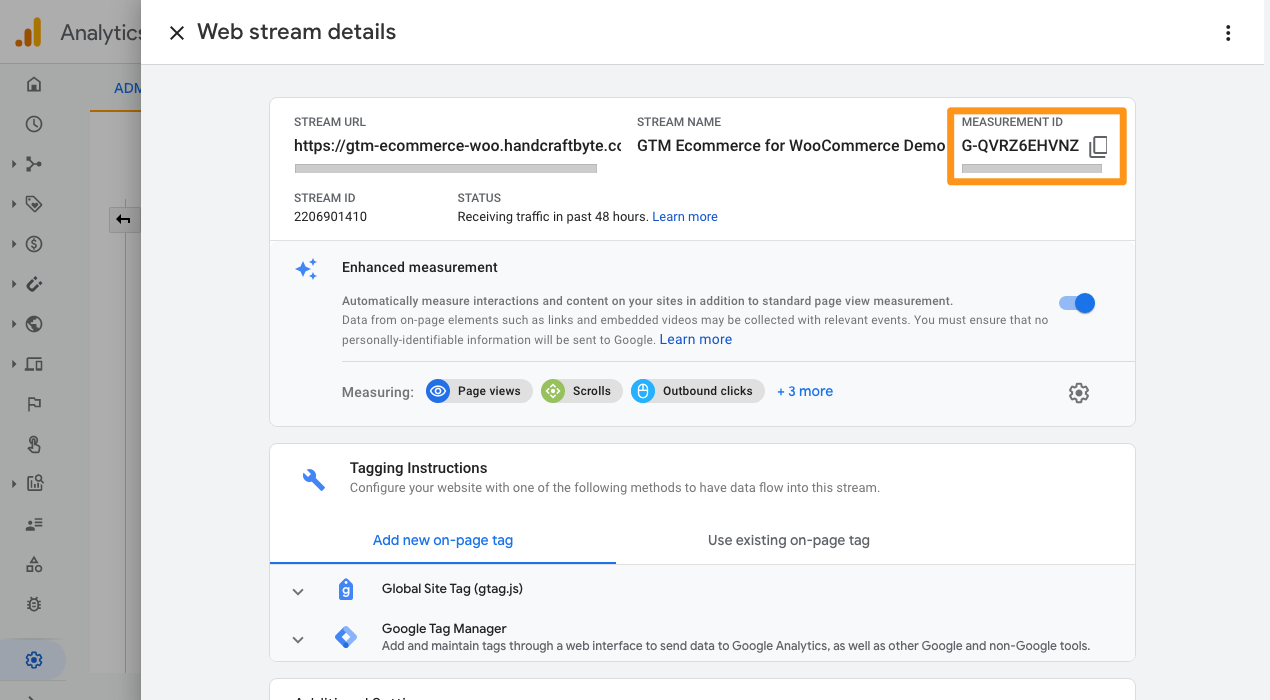Click the stream URL text
The image size is (1270, 700).
coord(458,146)
